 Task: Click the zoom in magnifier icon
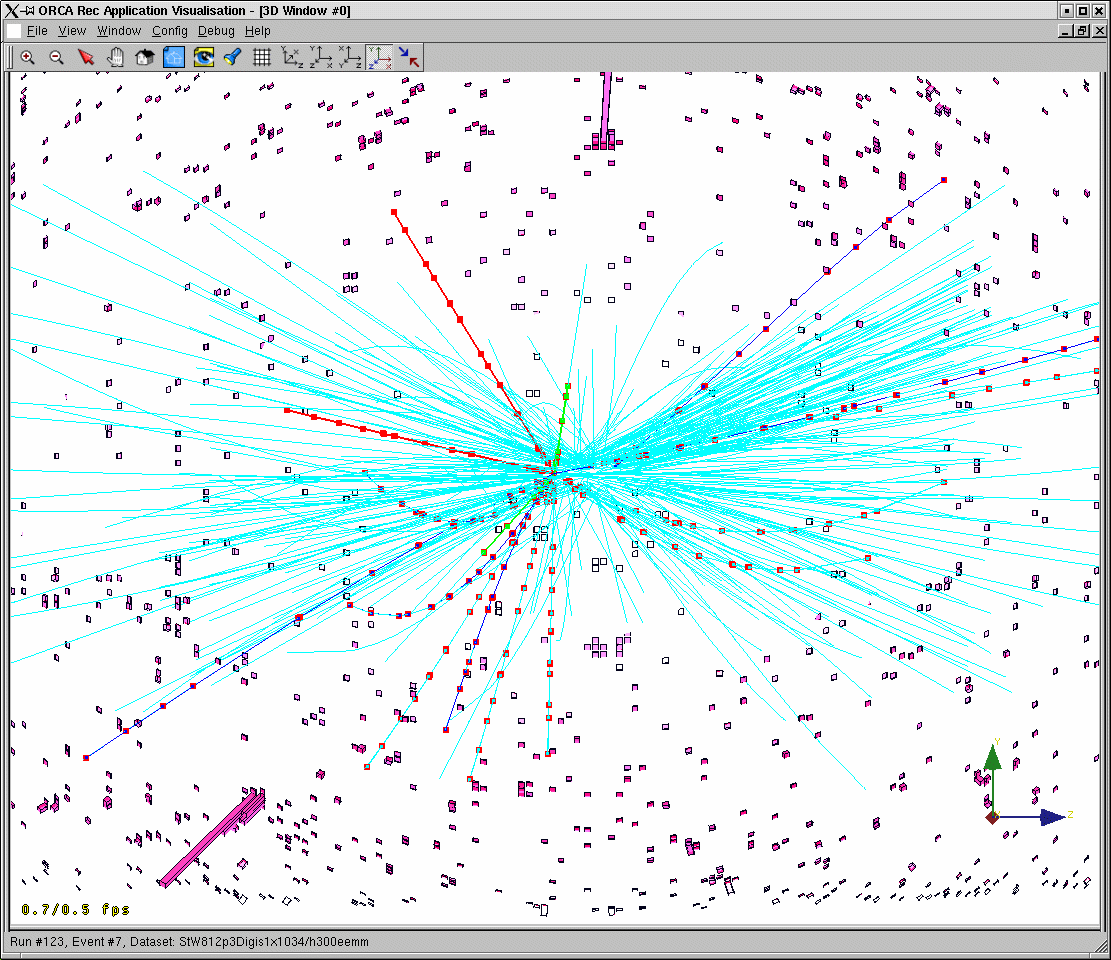(28, 57)
